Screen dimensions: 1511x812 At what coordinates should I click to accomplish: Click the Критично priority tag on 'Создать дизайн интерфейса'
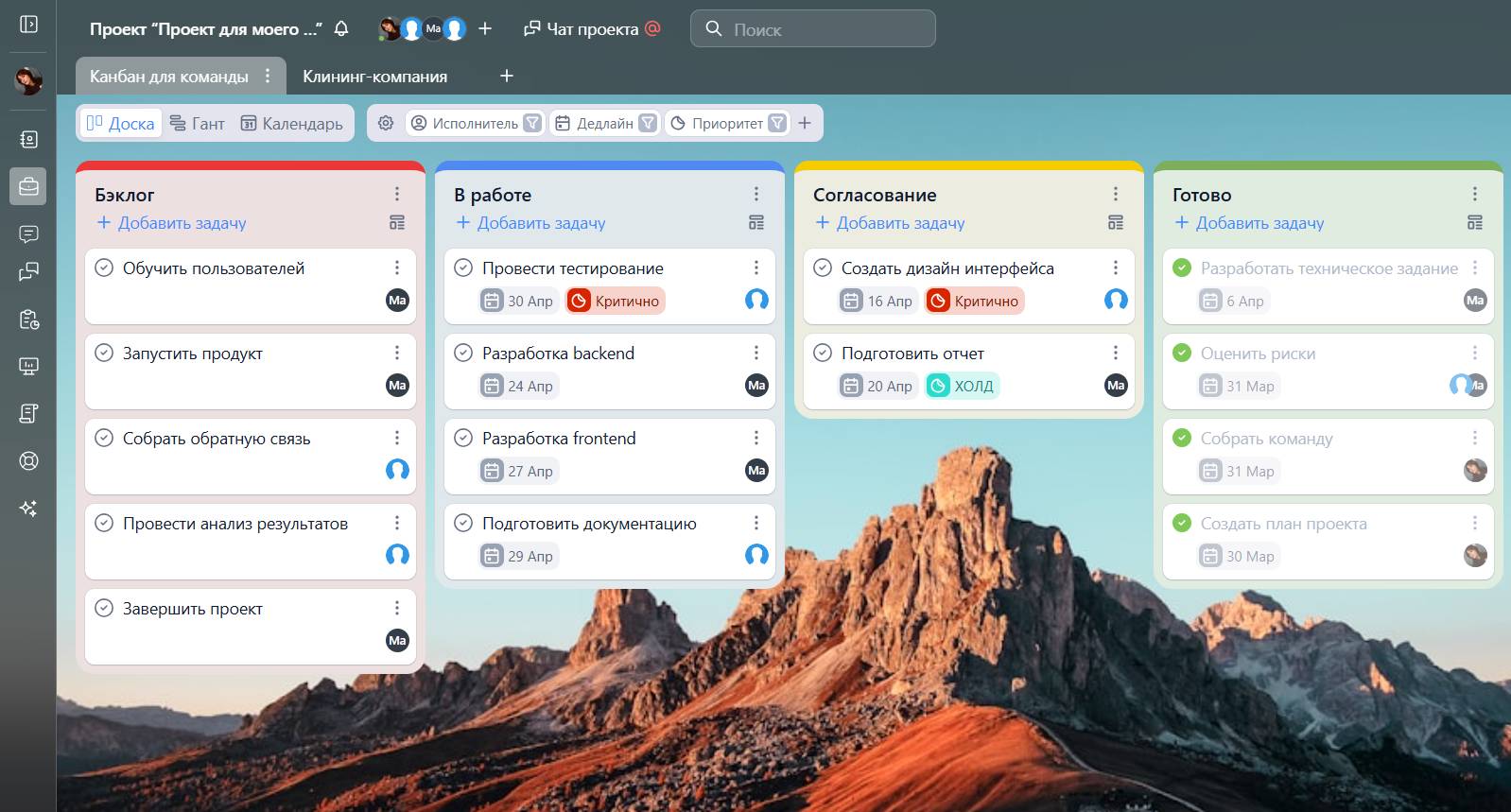[x=975, y=301]
